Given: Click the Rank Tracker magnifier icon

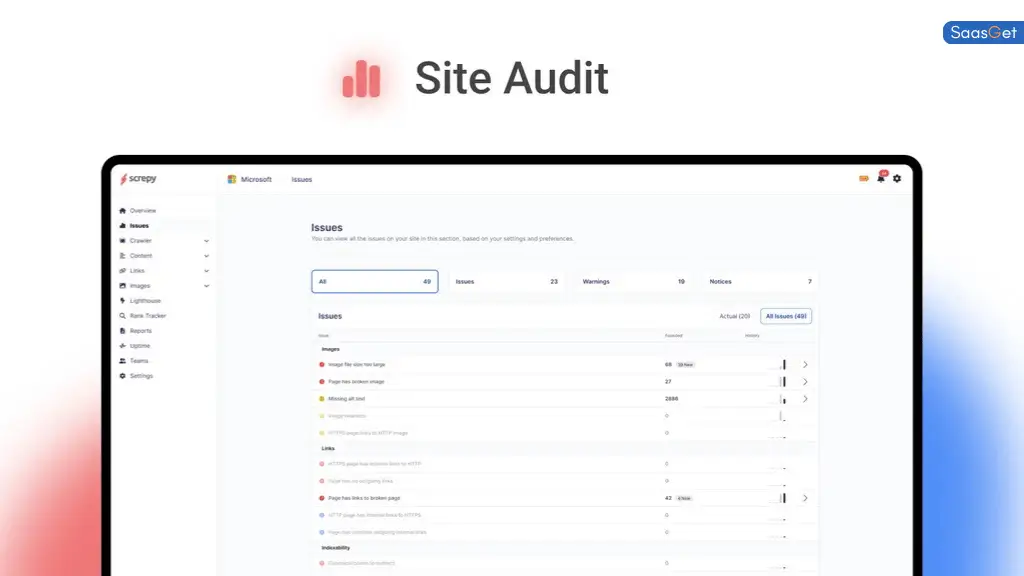Looking at the screenshot, I should coord(122,315).
